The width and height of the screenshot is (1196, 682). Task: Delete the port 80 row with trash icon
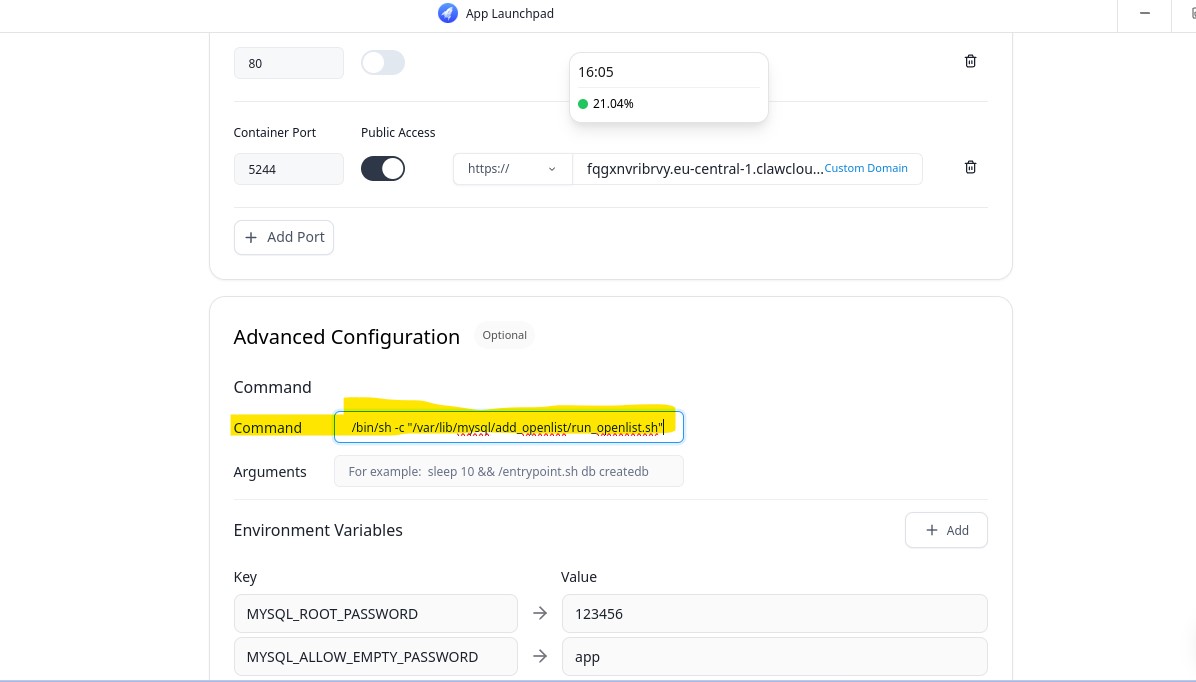tap(970, 62)
